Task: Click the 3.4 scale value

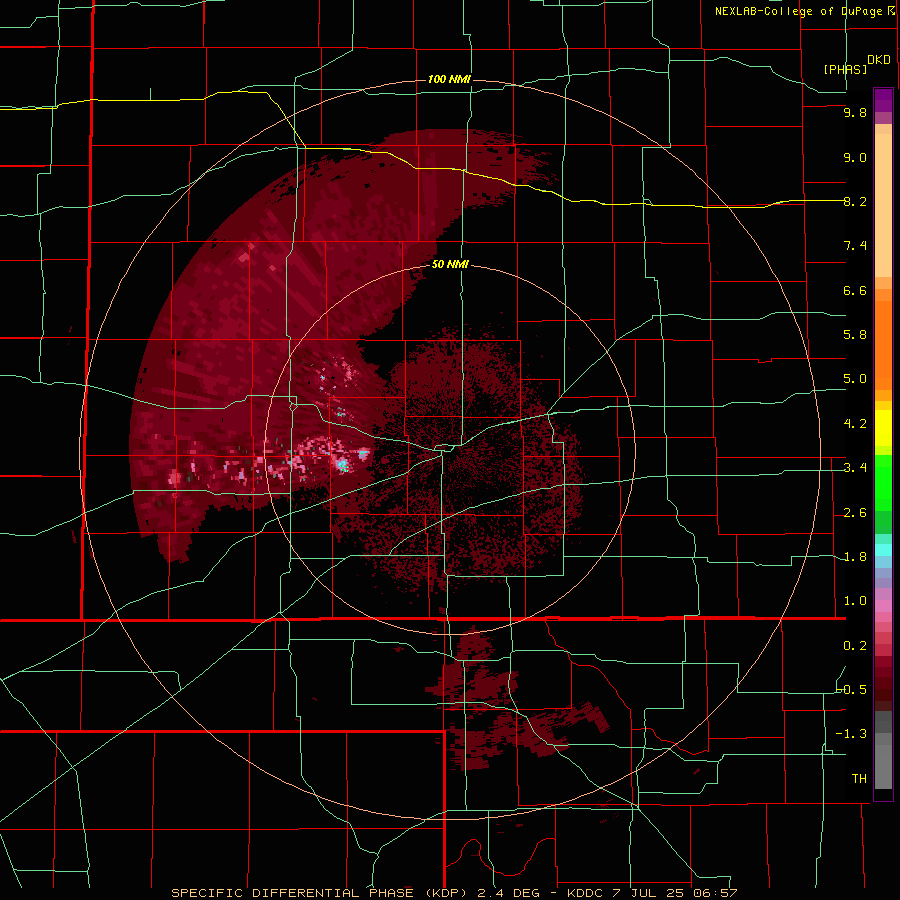Action: click(855, 468)
